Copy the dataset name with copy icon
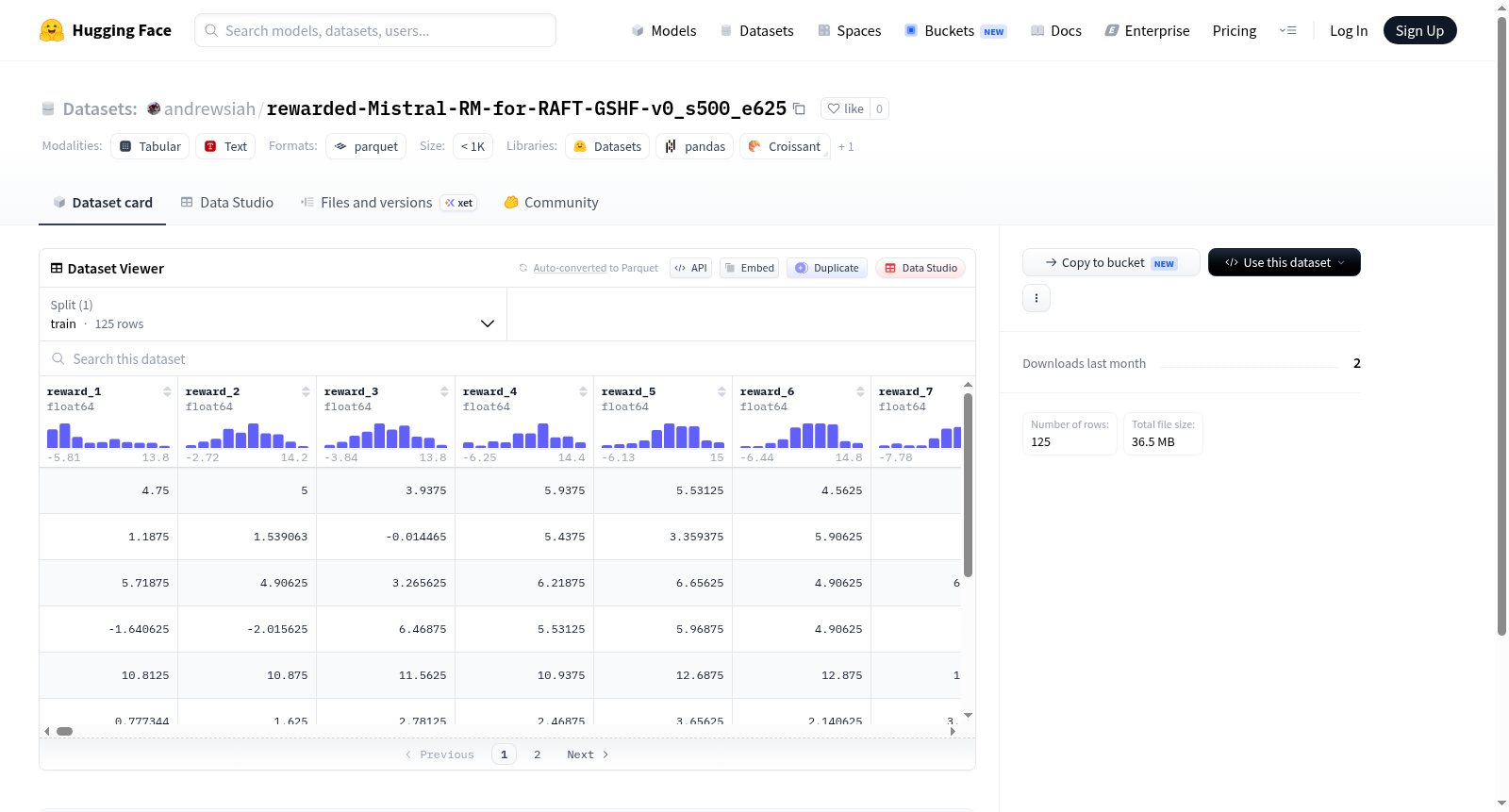This screenshot has height=812, width=1509. 799,108
